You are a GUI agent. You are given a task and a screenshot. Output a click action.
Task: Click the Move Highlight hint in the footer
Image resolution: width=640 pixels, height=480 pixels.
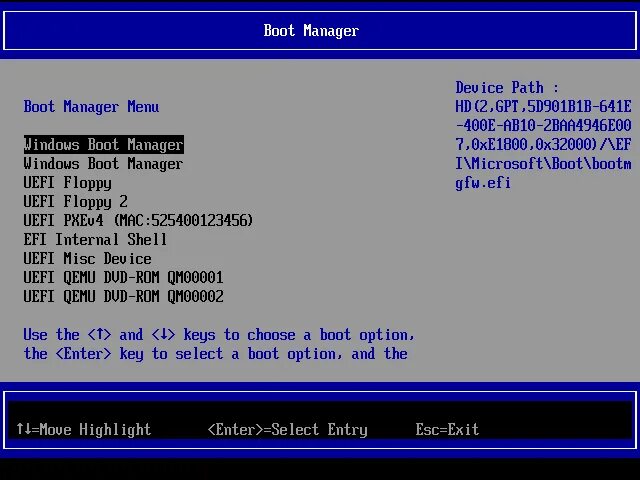tap(84, 429)
